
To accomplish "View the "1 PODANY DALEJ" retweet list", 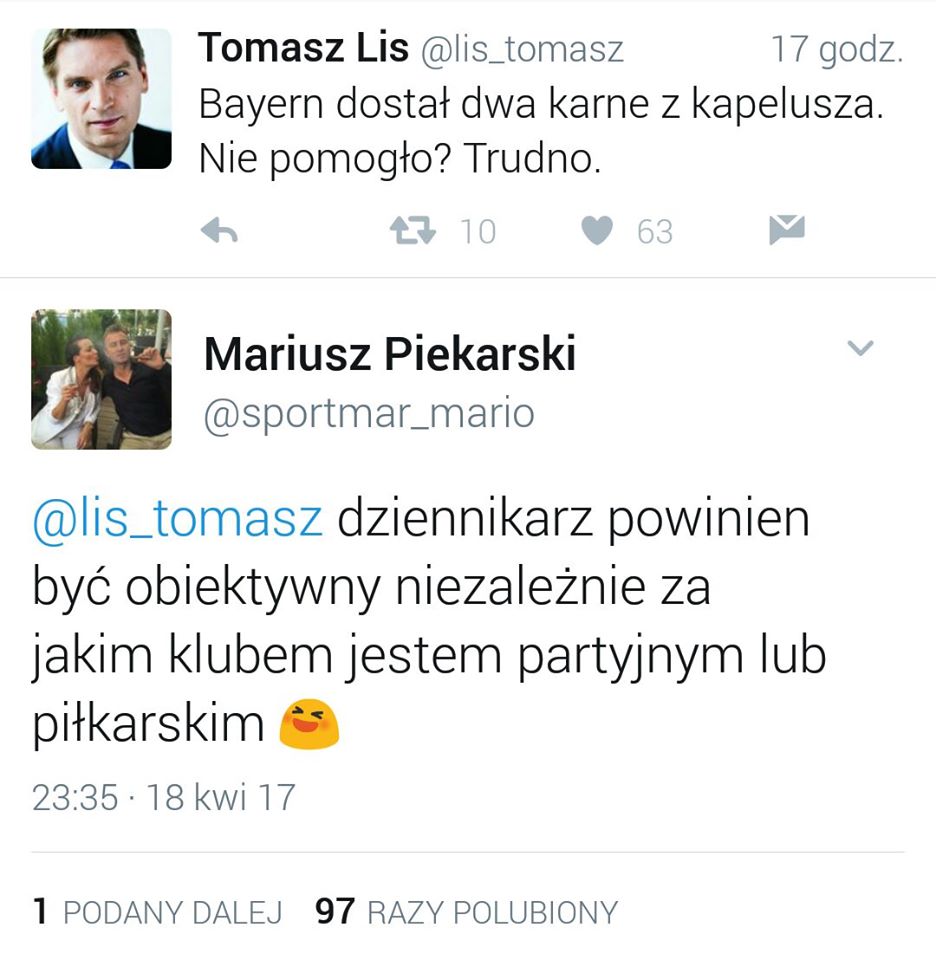I will click(x=158, y=912).
